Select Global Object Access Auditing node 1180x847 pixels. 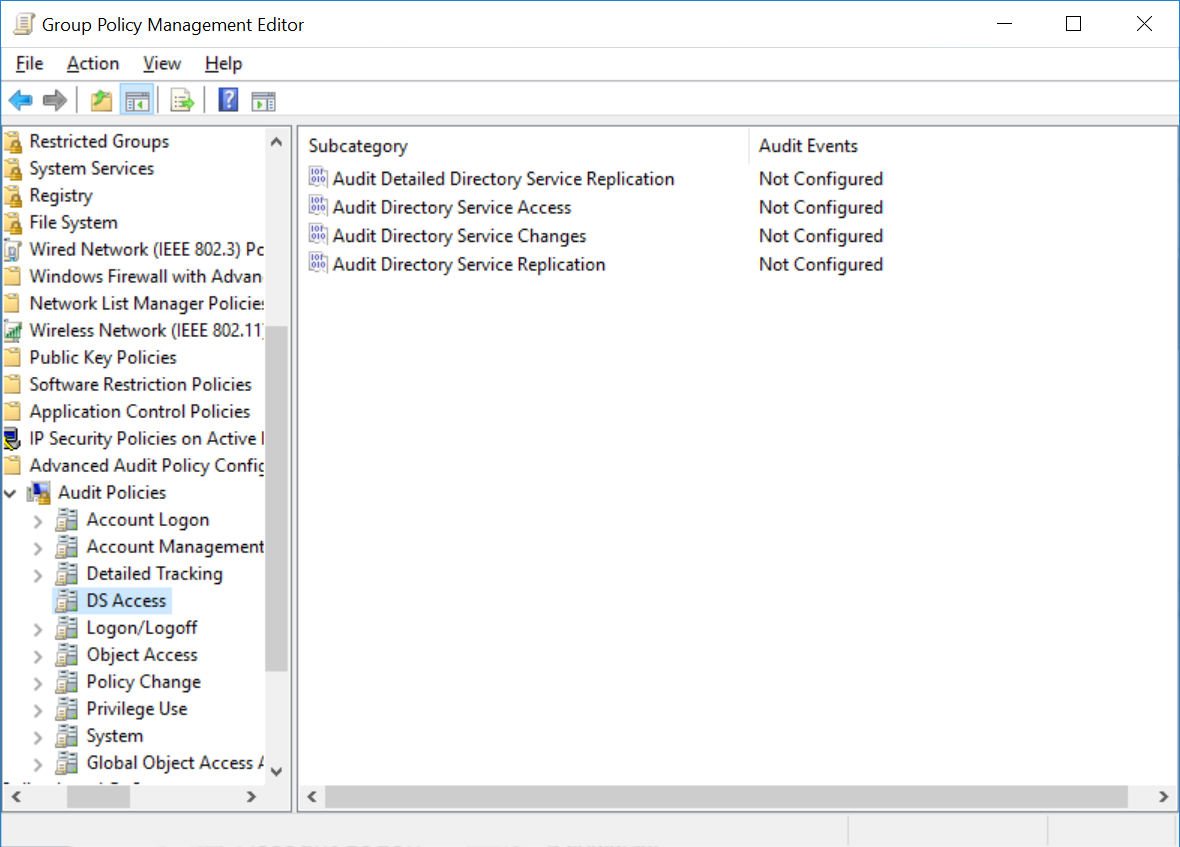pos(175,763)
